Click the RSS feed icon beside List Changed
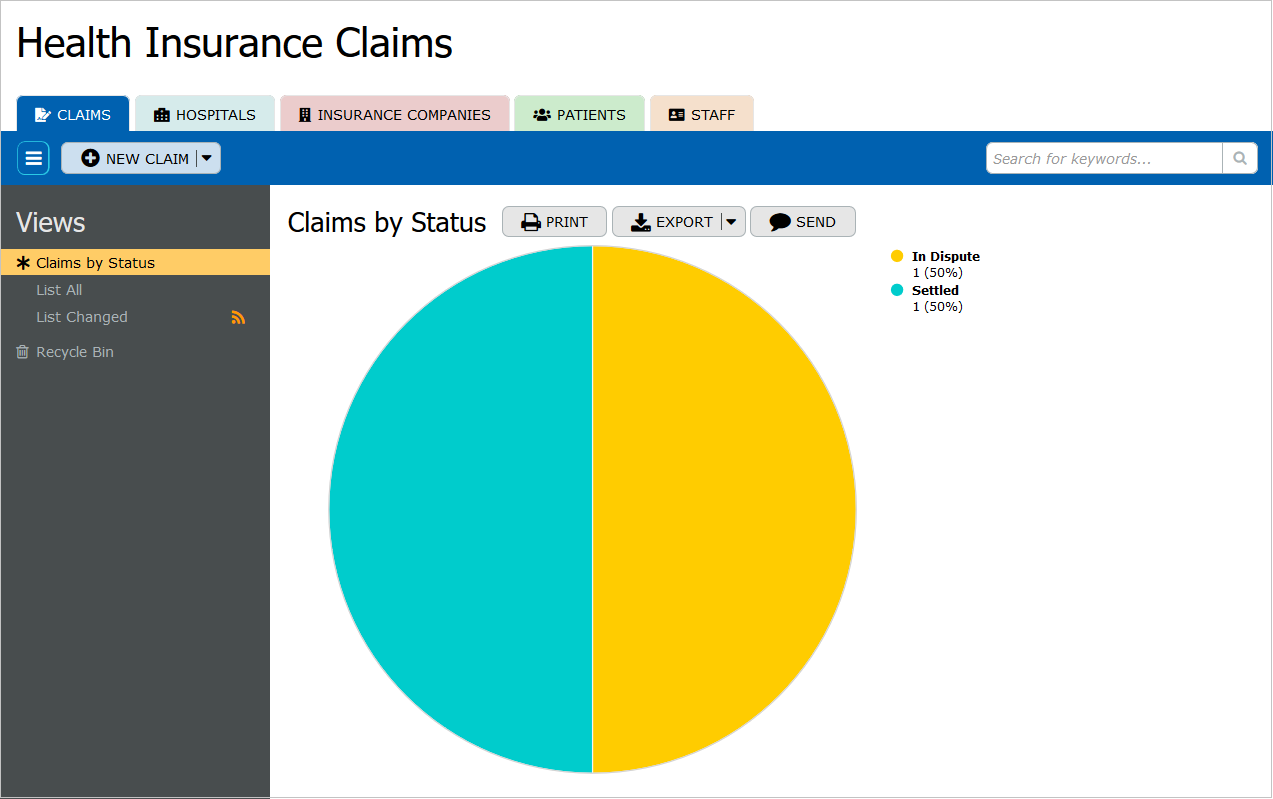 (x=238, y=317)
